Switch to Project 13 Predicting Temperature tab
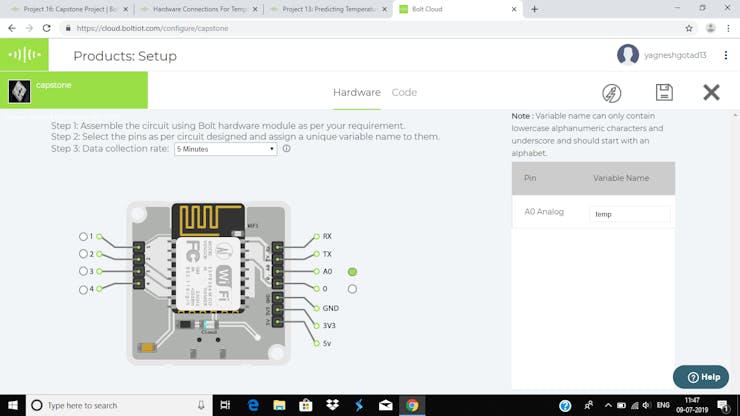740x416 pixels. (x=329, y=9)
